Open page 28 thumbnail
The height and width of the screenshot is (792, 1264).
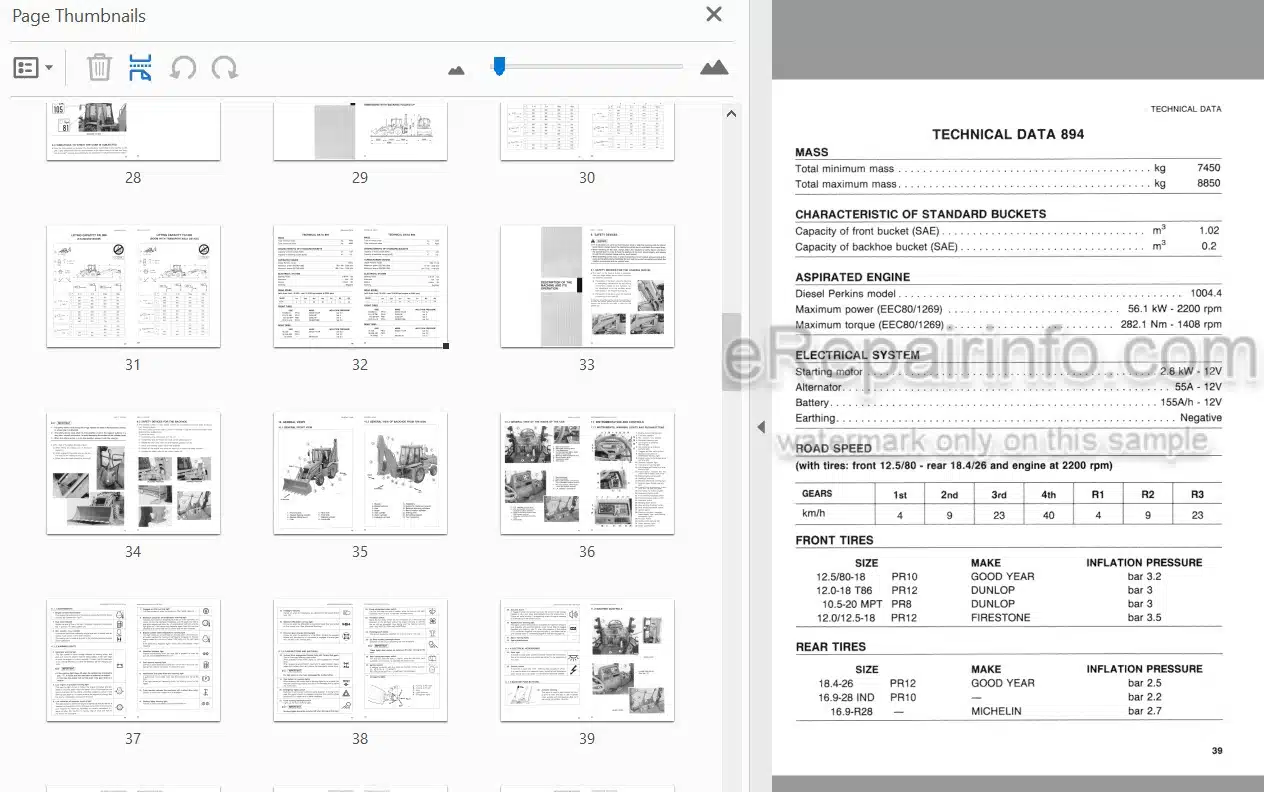[133, 131]
